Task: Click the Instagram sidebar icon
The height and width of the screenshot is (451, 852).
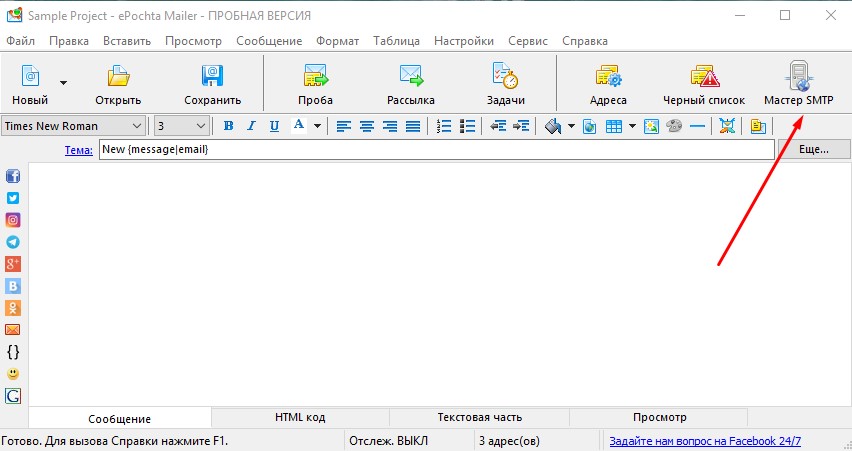Action: (x=13, y=220)
